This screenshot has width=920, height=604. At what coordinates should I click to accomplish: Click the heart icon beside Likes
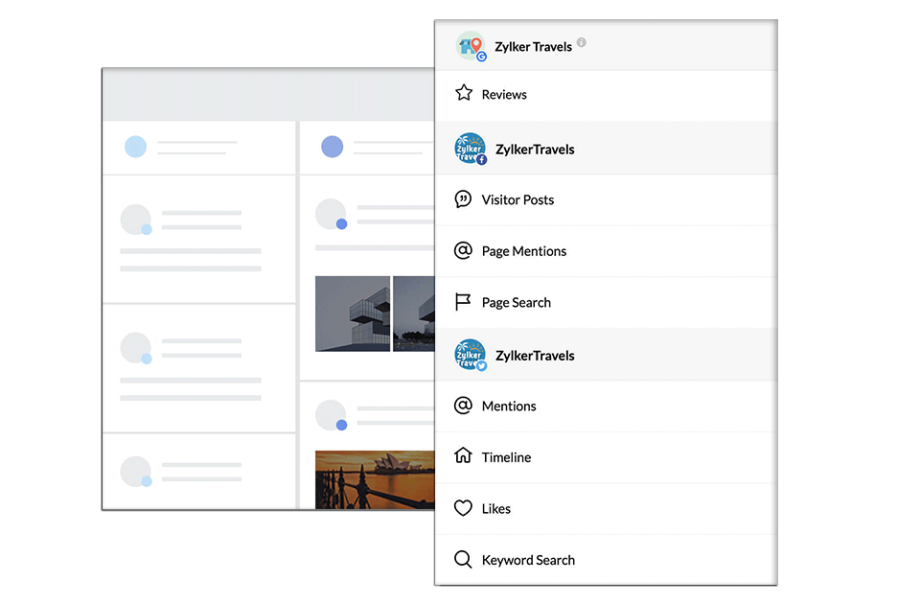point(463,508)
